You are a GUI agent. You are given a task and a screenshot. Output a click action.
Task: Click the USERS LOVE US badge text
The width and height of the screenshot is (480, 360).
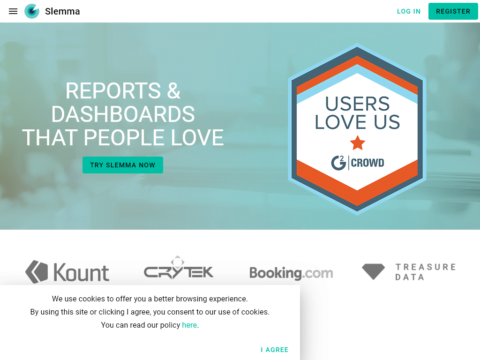pos(357,113)
